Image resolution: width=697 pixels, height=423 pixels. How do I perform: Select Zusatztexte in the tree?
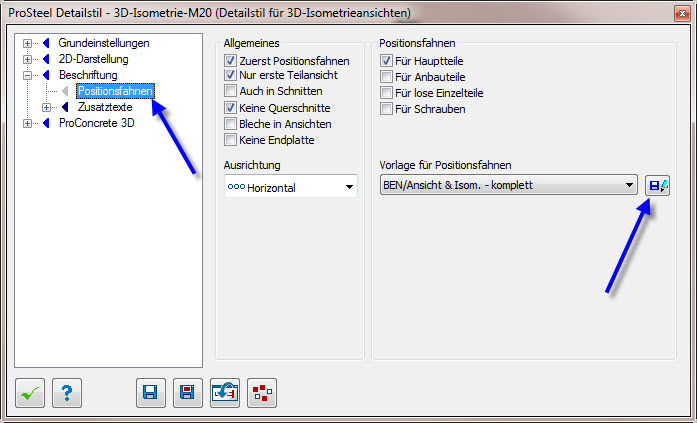105,107
